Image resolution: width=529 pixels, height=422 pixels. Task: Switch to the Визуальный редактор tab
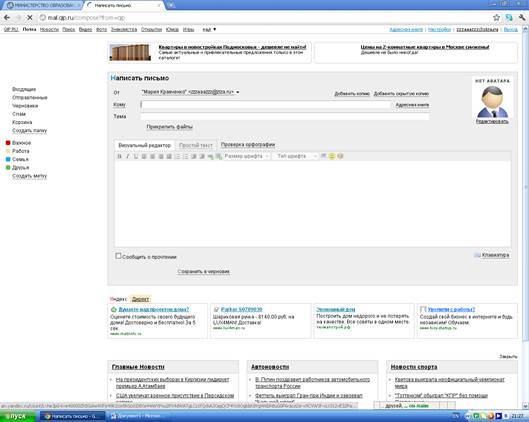[x=144, y=145]
